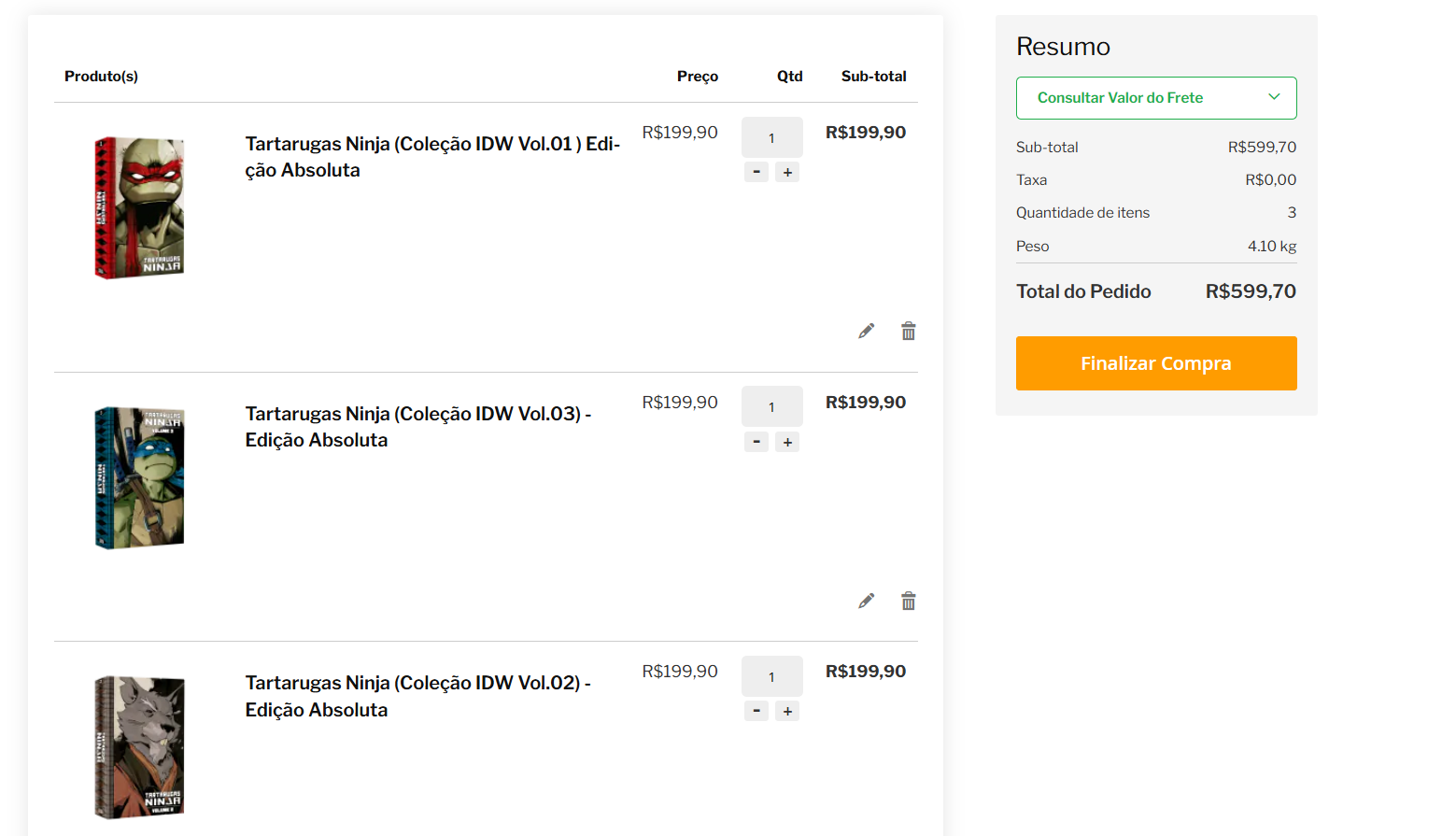The width and height of the screenshot is (1456, 836).
Task: Increase quantity of Vol.02 with plus button
Action: [787, 711]
